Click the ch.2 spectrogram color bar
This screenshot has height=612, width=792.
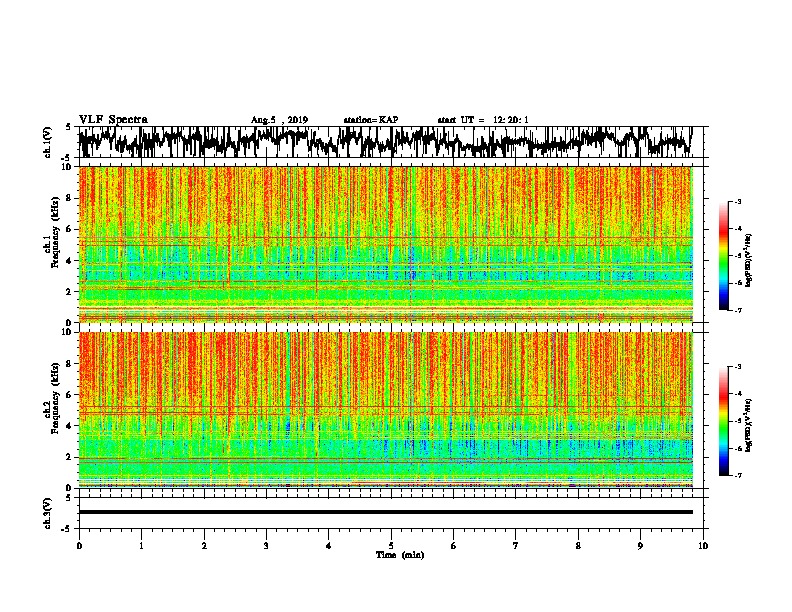[x=723, y=421]
